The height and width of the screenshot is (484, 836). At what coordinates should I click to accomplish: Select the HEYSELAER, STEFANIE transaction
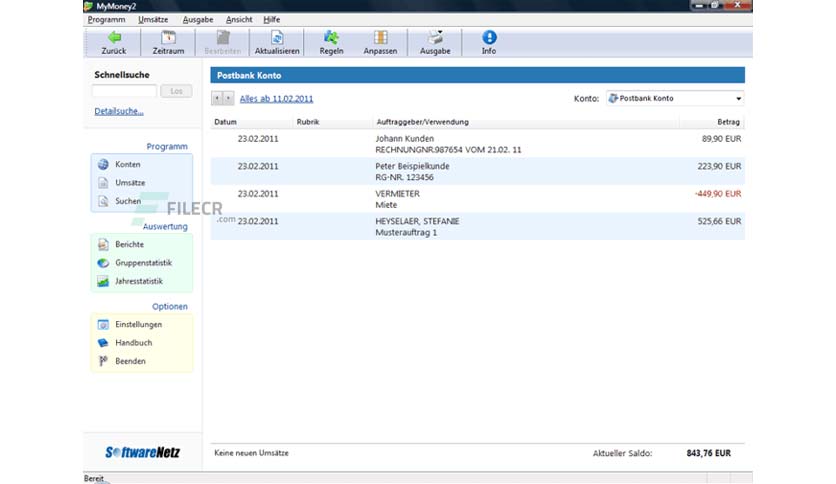(x=477, y=226)
